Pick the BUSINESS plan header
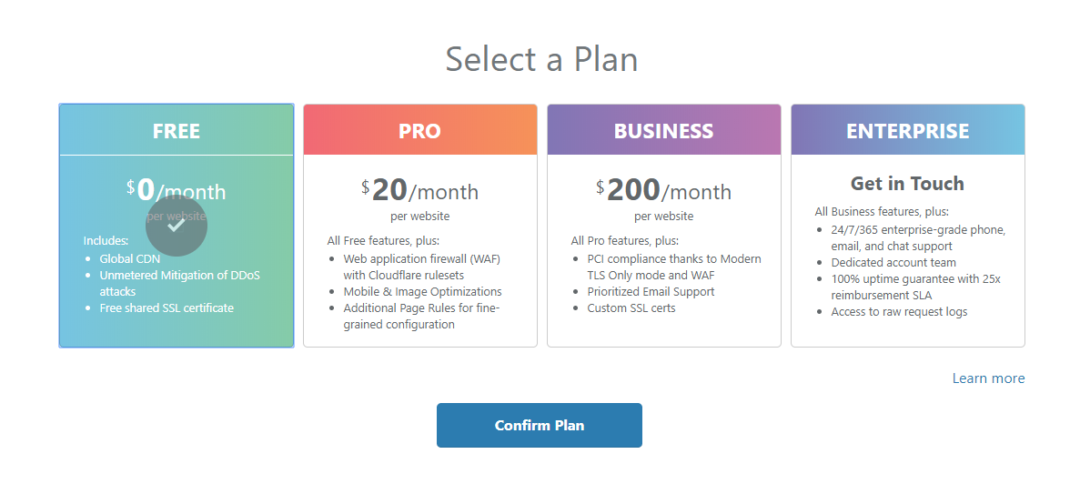The image size is (1080, 484). coord(663,131)
